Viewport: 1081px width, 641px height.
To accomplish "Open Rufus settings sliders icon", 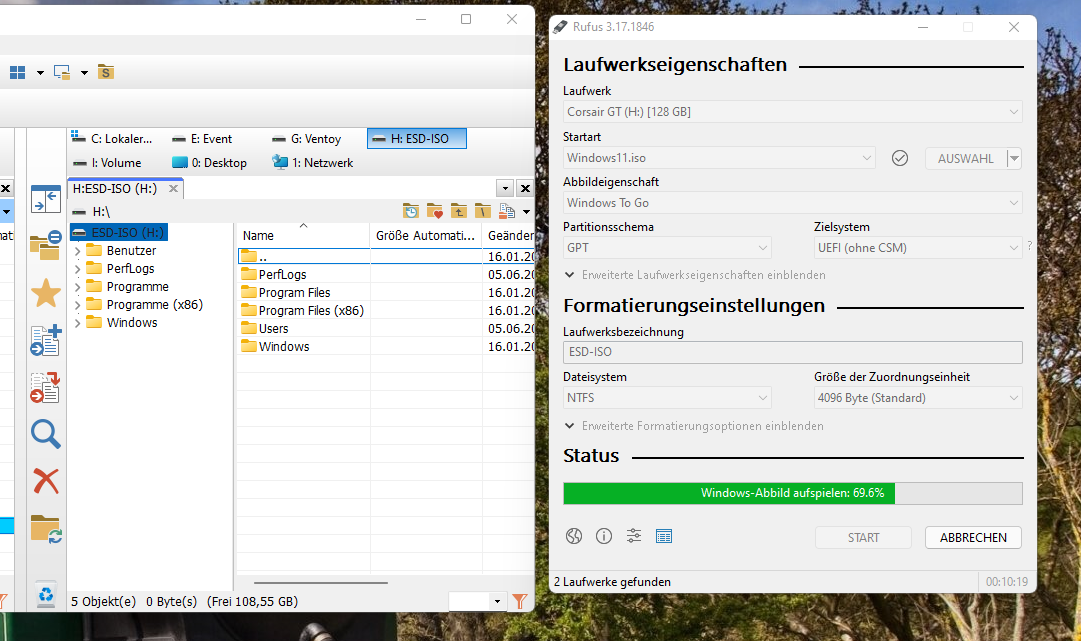I will (634, 536).
